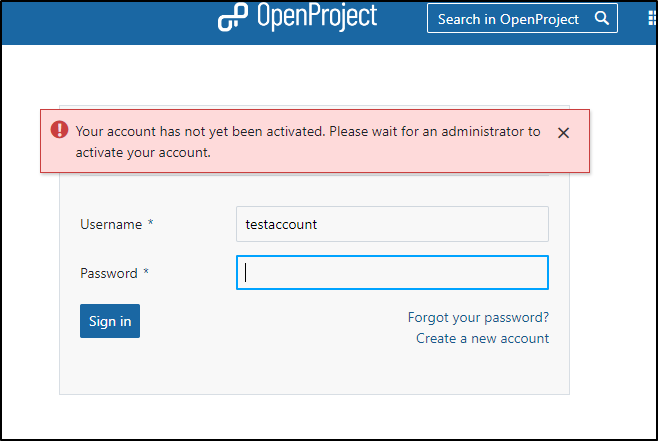658x441 pixels.
Task: Open the Create a new account link
Action: tap(482, 338)
